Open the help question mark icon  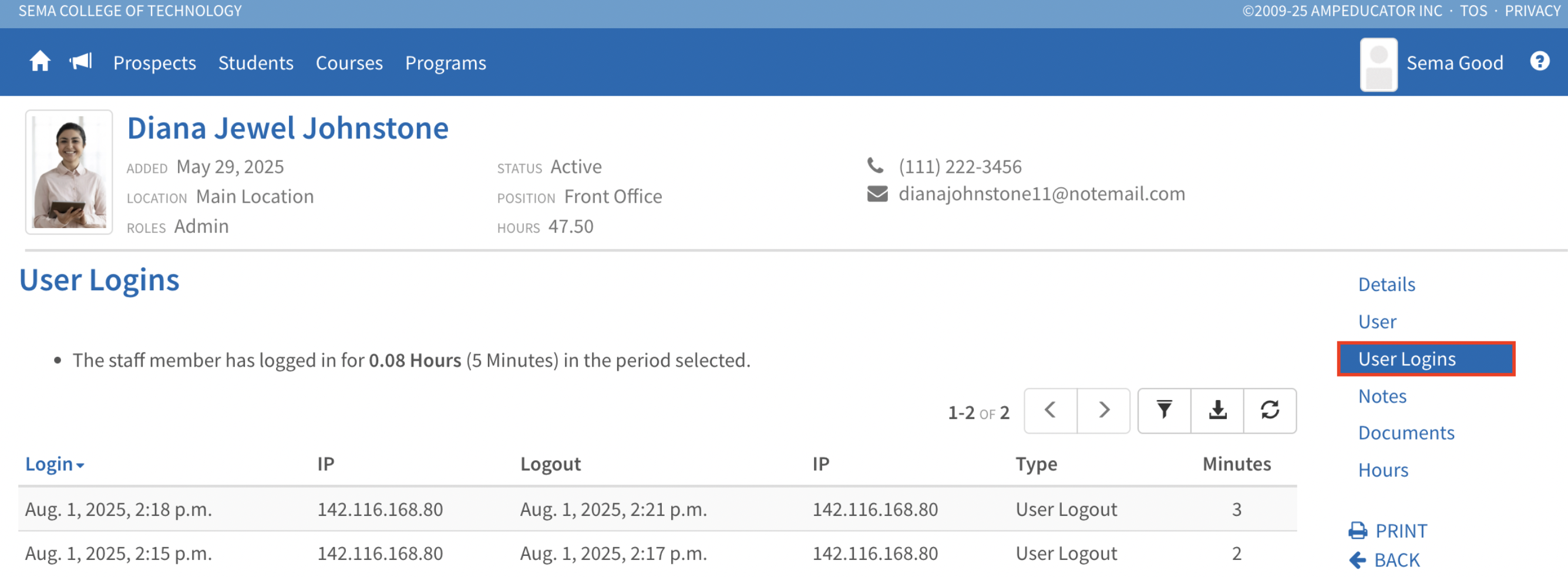coord(1539,62)
